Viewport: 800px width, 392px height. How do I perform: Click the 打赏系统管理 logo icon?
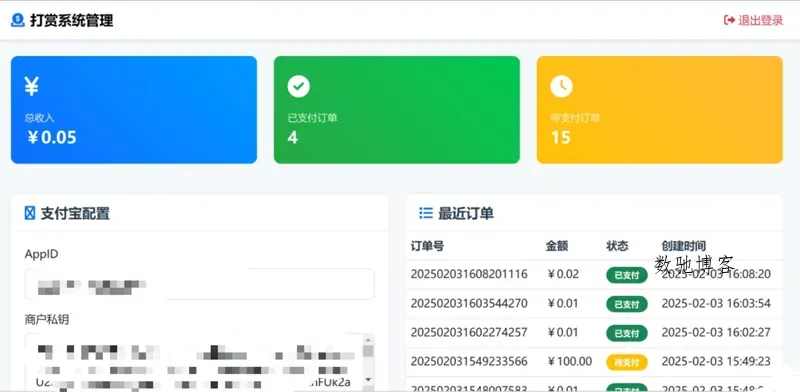18,20
